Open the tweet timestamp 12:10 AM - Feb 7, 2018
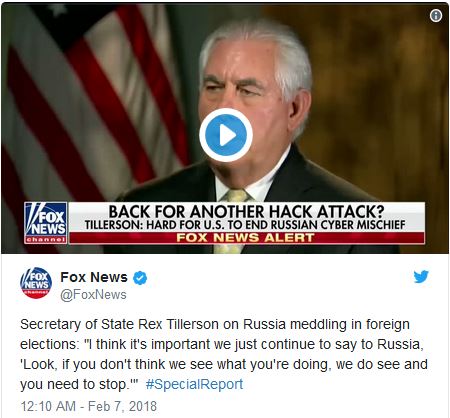Viewport: 450px width, 418px height. (x=88, y=406)
